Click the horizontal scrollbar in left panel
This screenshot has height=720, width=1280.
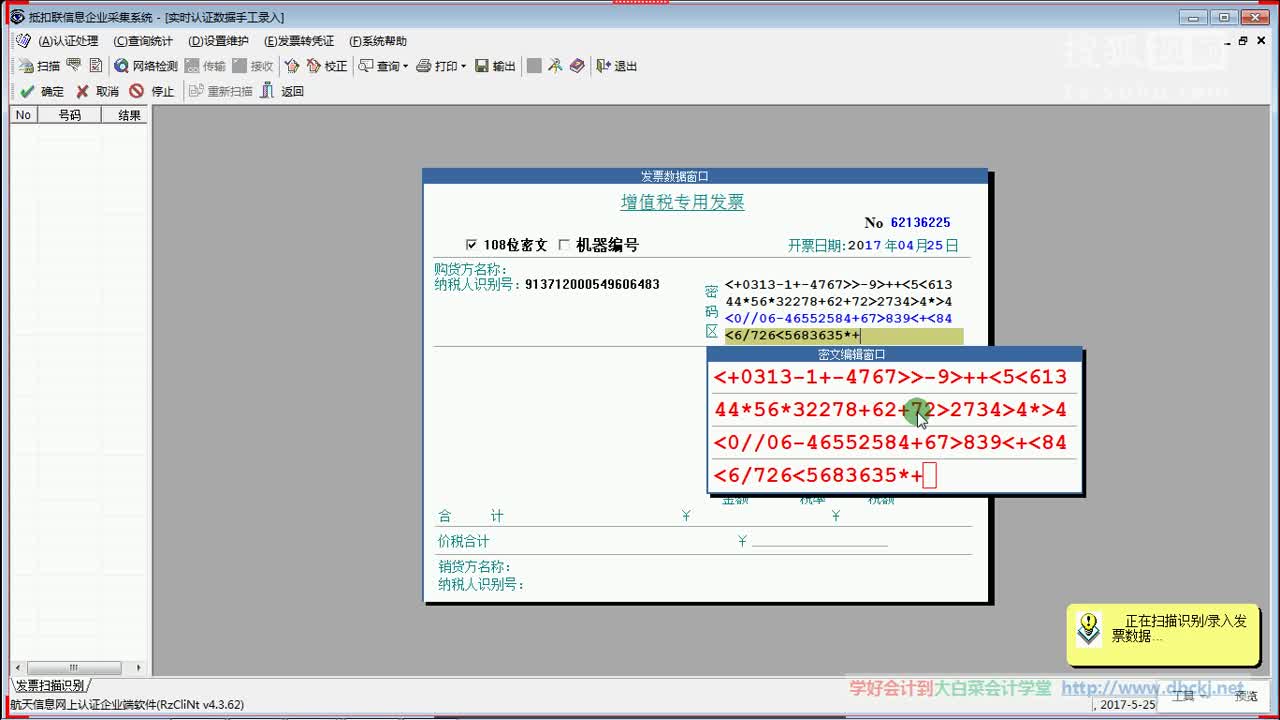click(75, 667)
